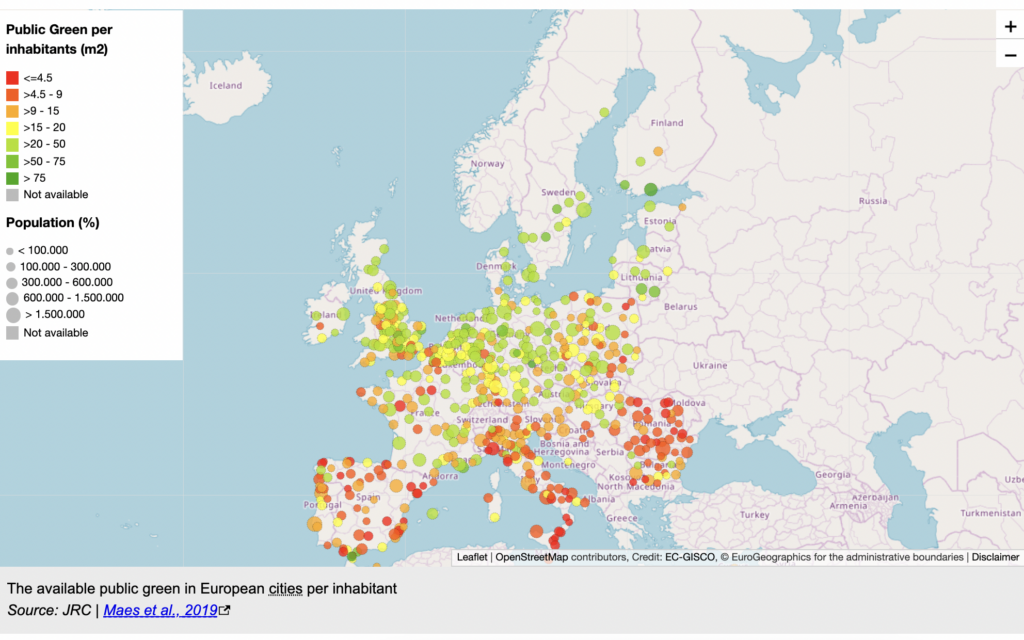Click the Serbia label on the map
Viewport: 1024px width, 640px height.
[x=610, y=452]
